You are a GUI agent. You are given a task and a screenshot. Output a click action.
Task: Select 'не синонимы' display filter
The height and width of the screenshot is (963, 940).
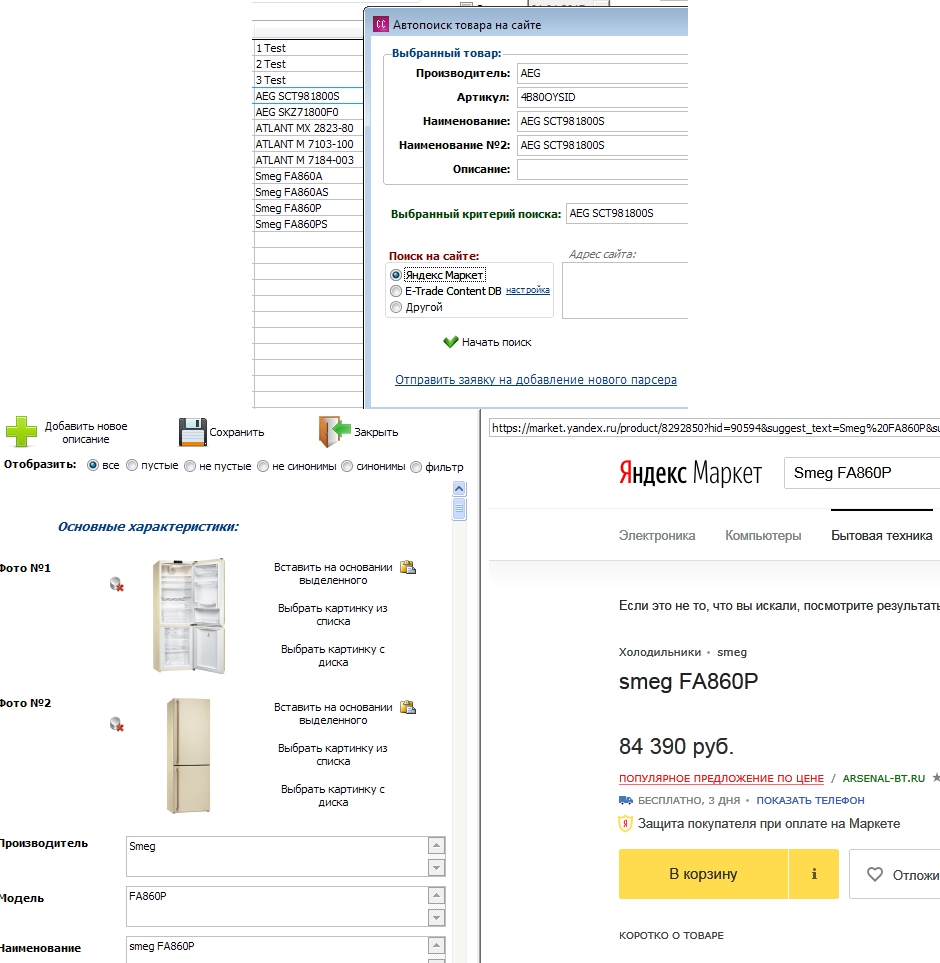[x=263, y=466]
